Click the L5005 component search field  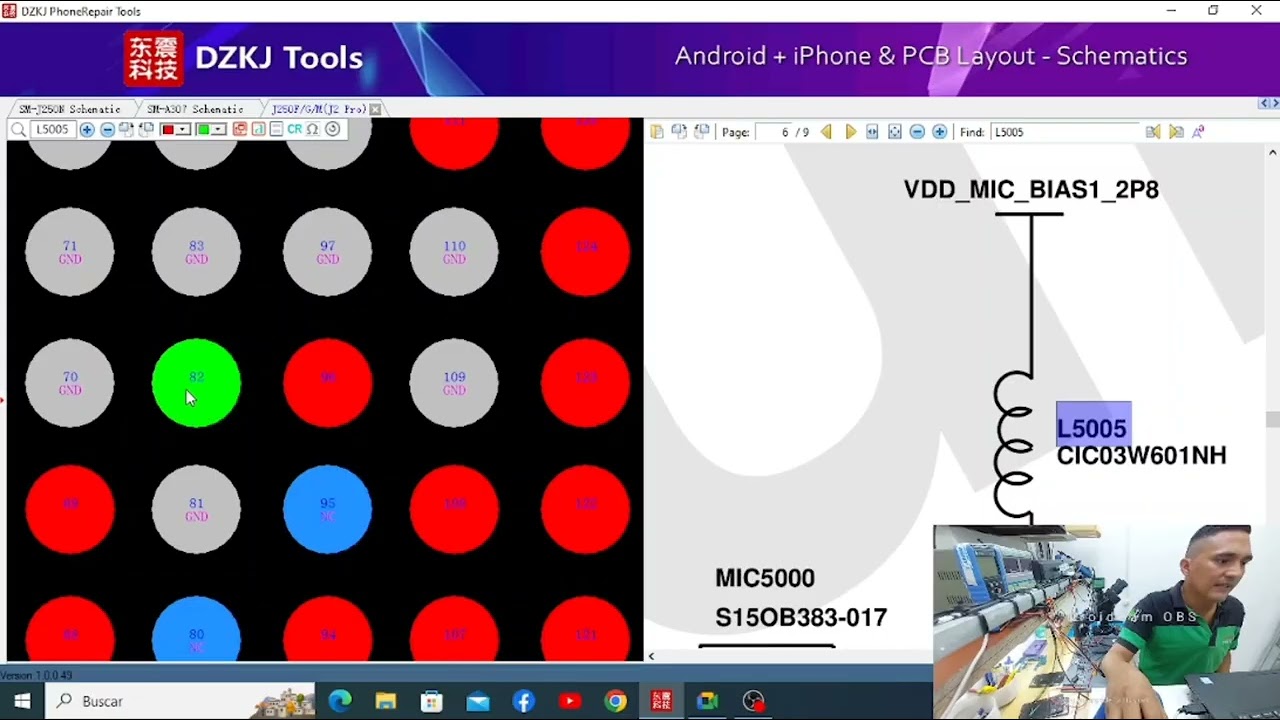pos(52,130)
